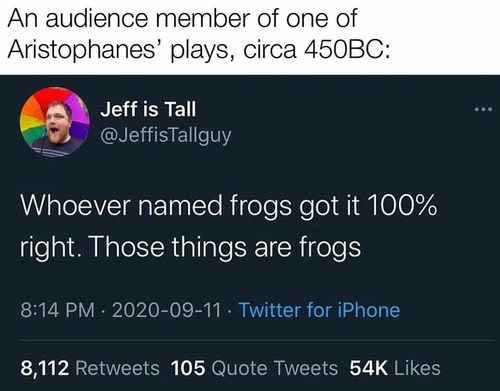Screen dimensions: 500x391
Task: Select "100%" in the tweet text
Action: click(x=403, y=206)
